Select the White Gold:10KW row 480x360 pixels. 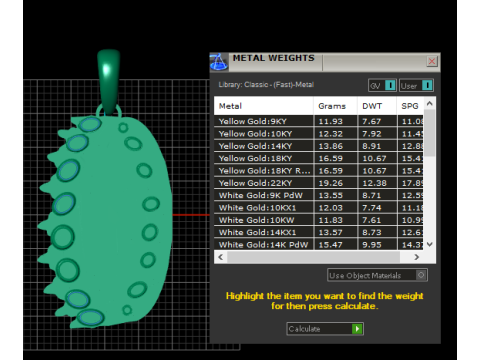pyautogui.click(x=318, y=220)
